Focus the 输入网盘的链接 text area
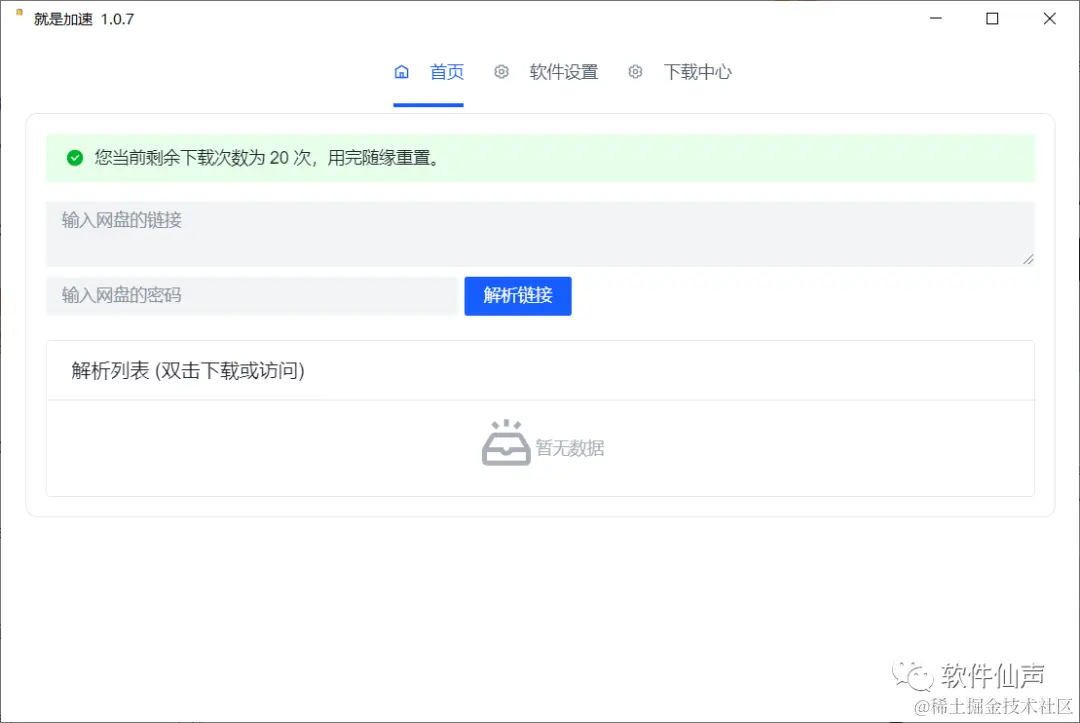Viewport: 1080px width, 723px height. click(x=540, y=234)
